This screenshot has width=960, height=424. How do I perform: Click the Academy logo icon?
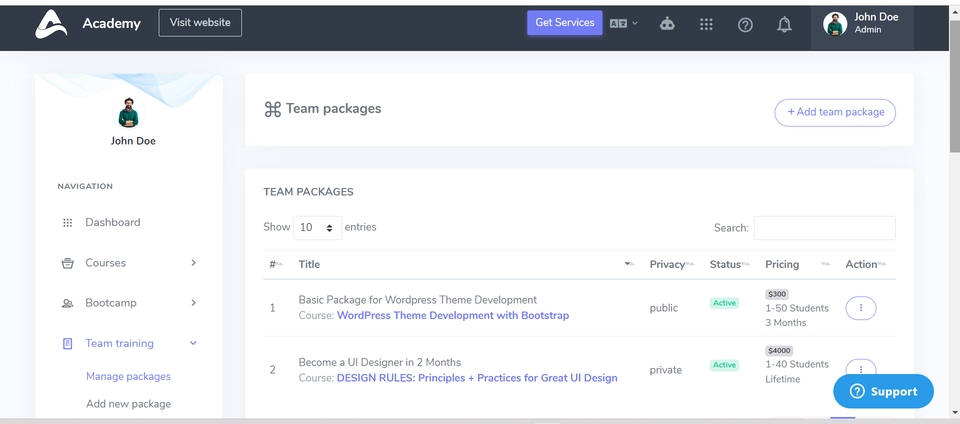coord(51,24)
